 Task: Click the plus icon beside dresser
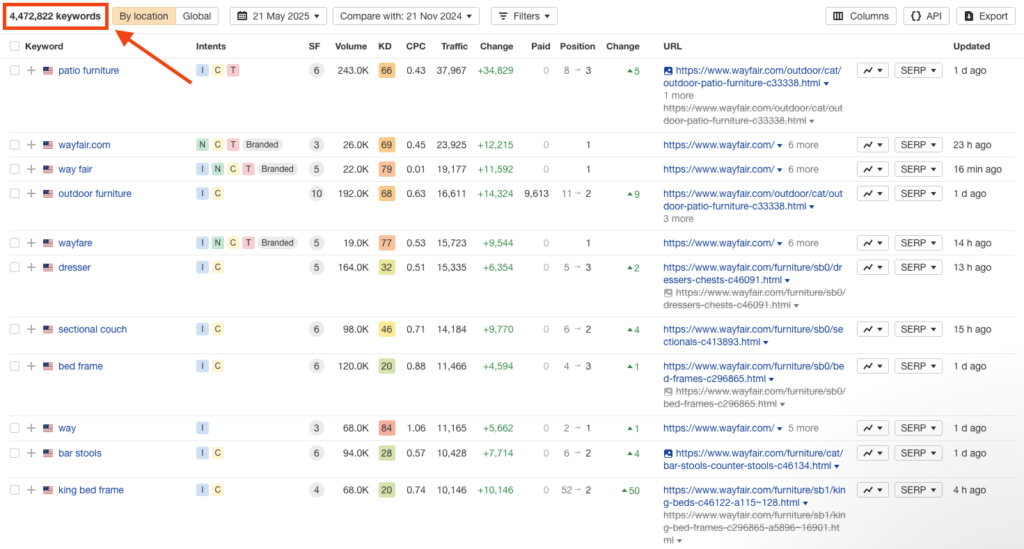(31, 268)
